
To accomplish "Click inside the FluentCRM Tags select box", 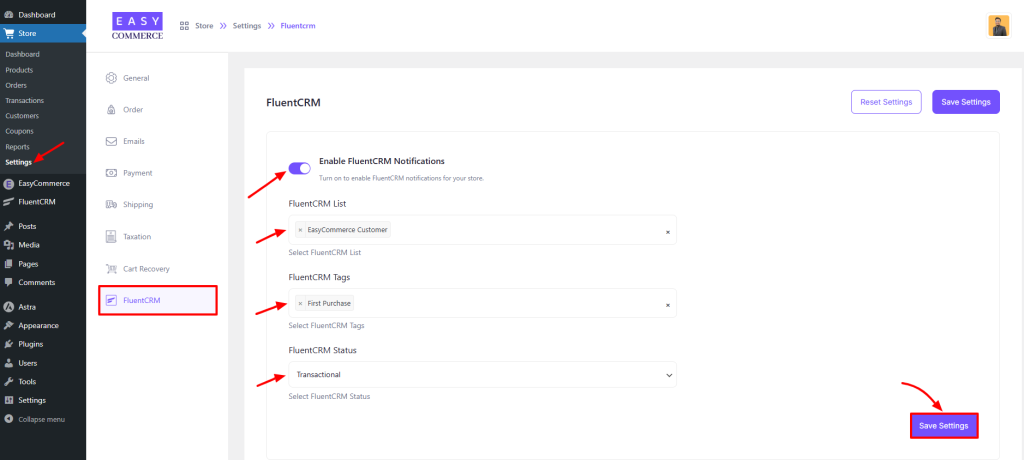I will [x=483, y=303].
